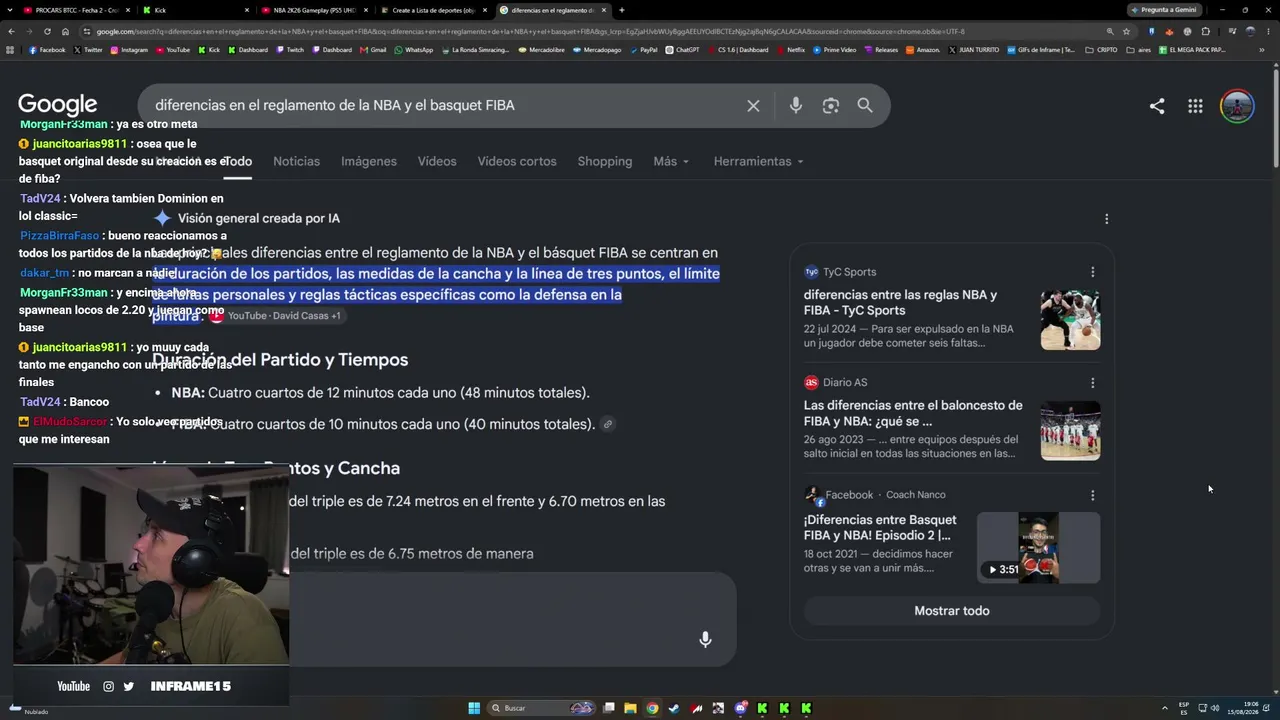Open File Explorer from the taskbar
1280x720 pixels.
click(630, 708)
